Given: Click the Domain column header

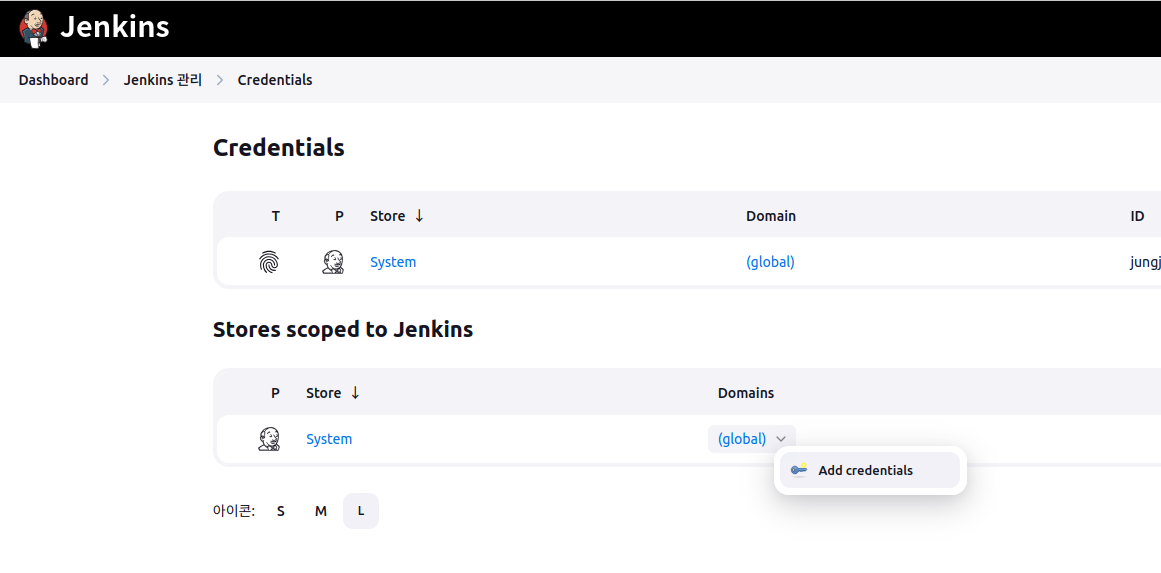Looking at the screenshot, I should [771, 216].
